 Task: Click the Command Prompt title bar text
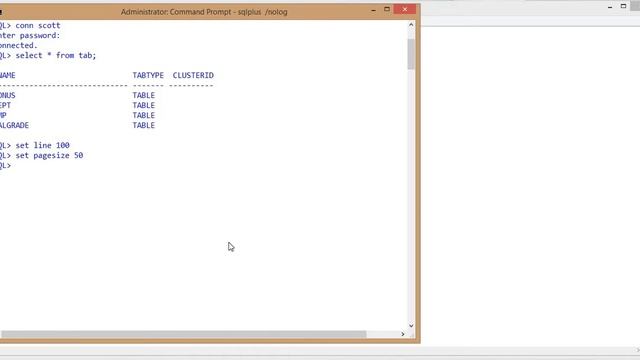point(204,12)
